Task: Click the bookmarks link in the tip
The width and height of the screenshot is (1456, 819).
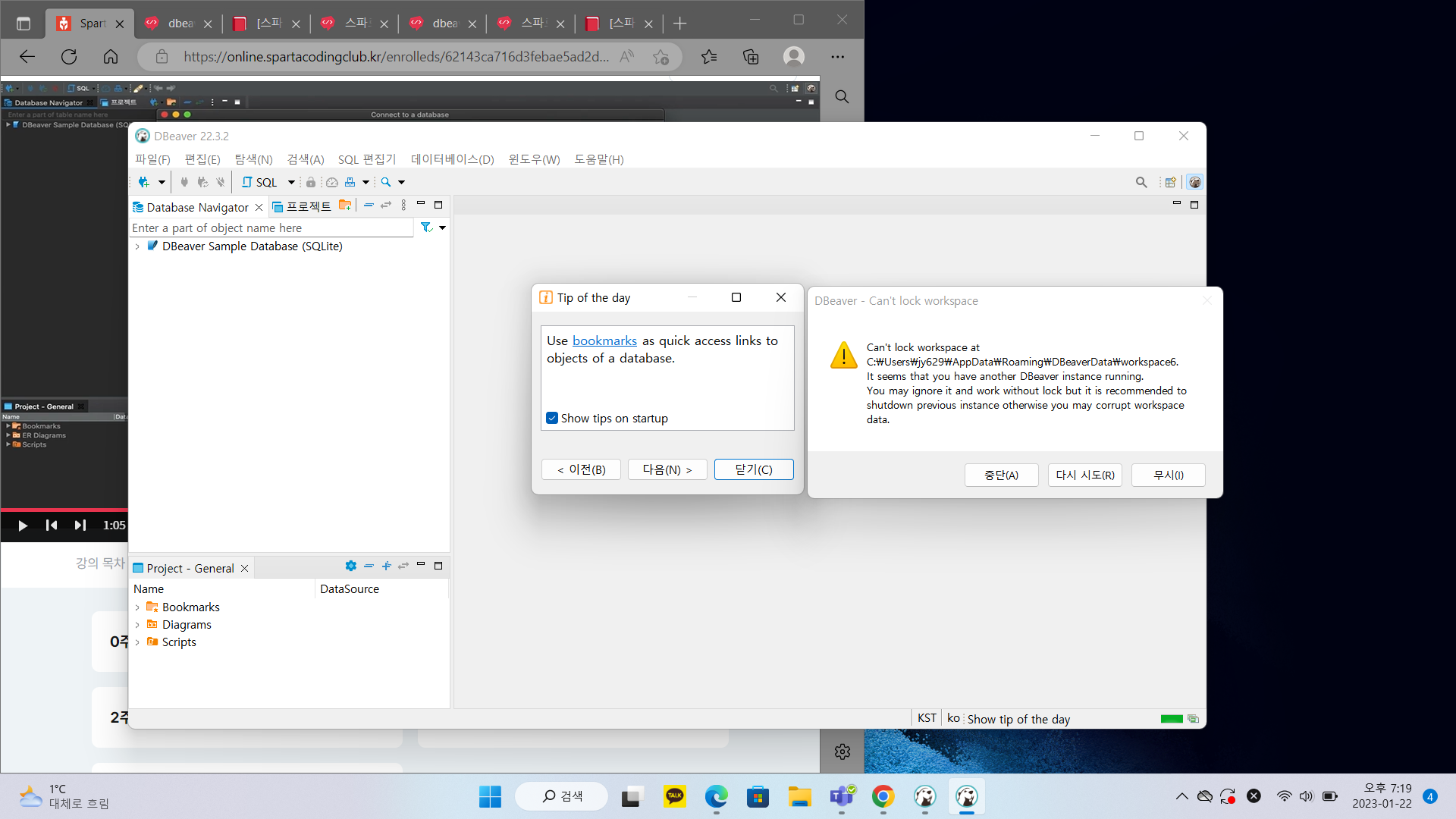Action: pyautogui.click(x=604, y=340)
